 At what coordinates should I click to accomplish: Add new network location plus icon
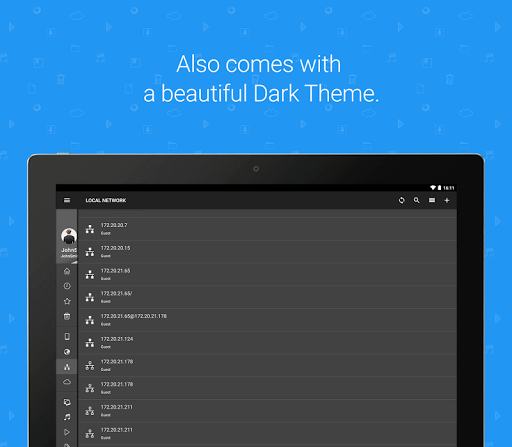coord(447,200)
